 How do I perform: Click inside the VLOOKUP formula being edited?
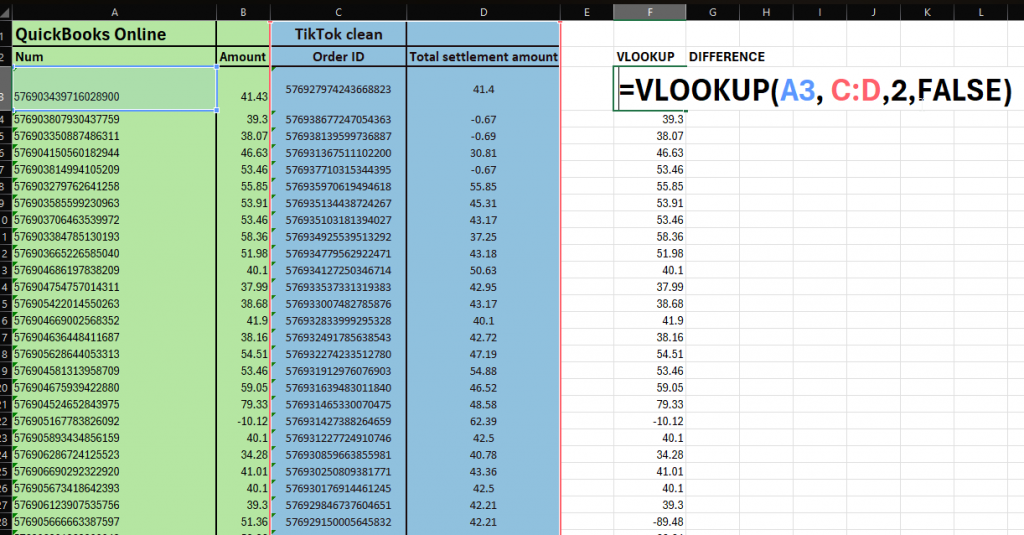click(x=815, y=90)
